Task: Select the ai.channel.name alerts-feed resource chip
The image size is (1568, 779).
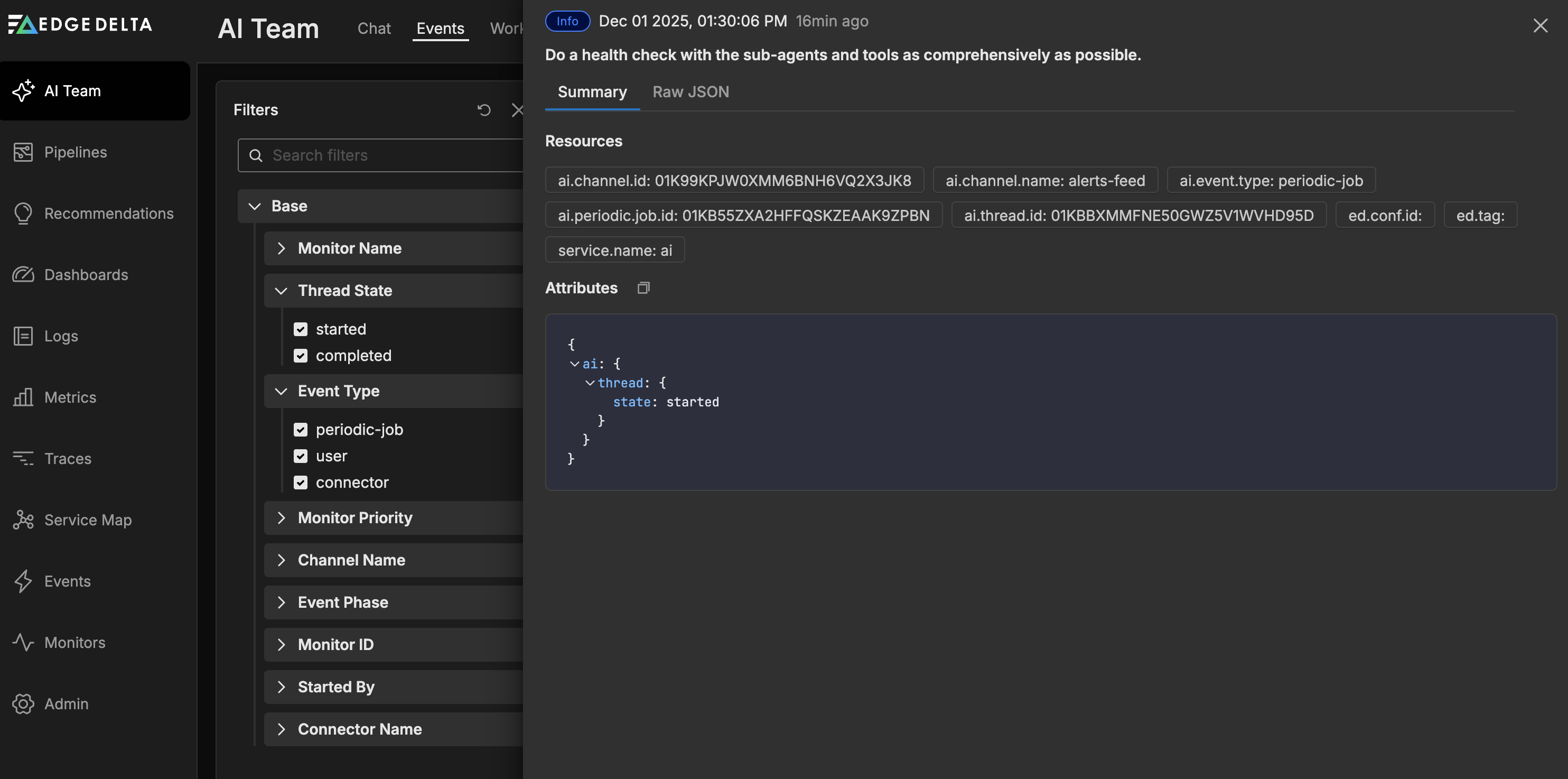Action: point(1045,180)
